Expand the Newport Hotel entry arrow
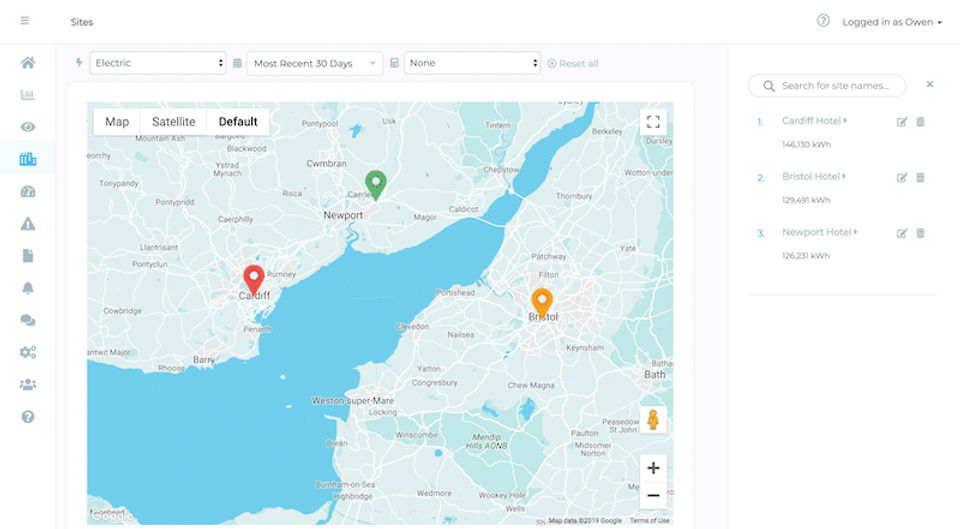This screenshot has height=529, width=960. click(x=855, y=232)
